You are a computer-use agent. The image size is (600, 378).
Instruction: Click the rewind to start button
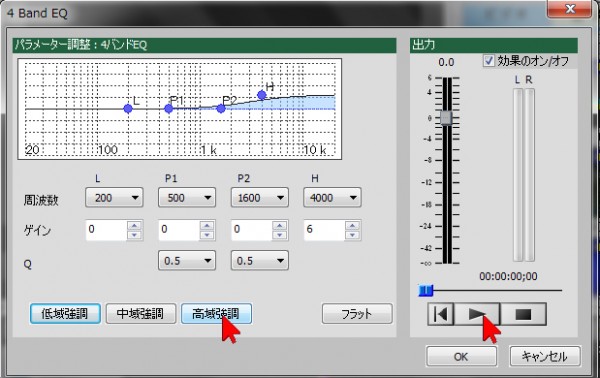pyautogui.click(x=441, y=314)
